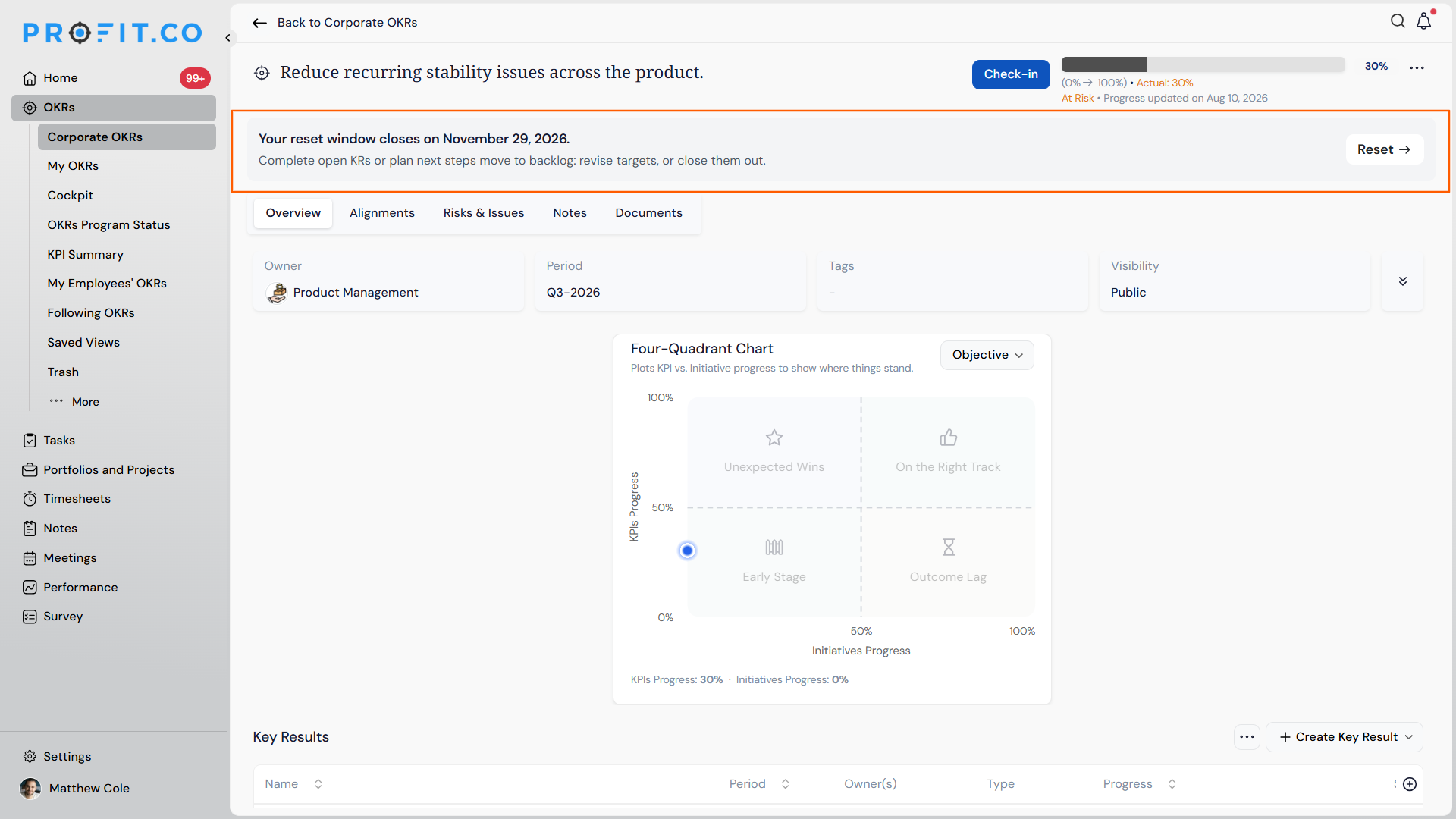
Task: Open the search magnifier icon
Action: [1398, 21]
